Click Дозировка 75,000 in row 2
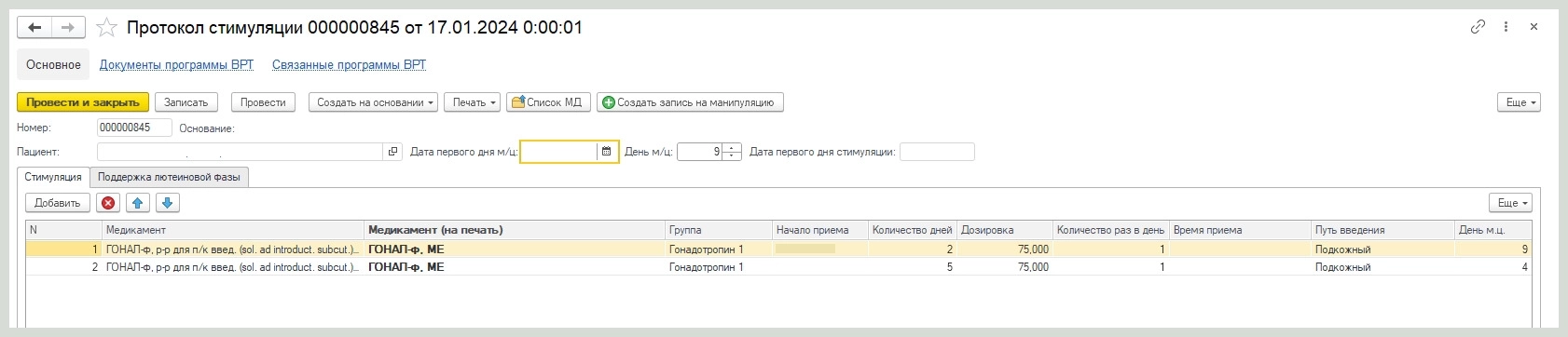Screen dimensions: 1568x337 click(1005, 267)
